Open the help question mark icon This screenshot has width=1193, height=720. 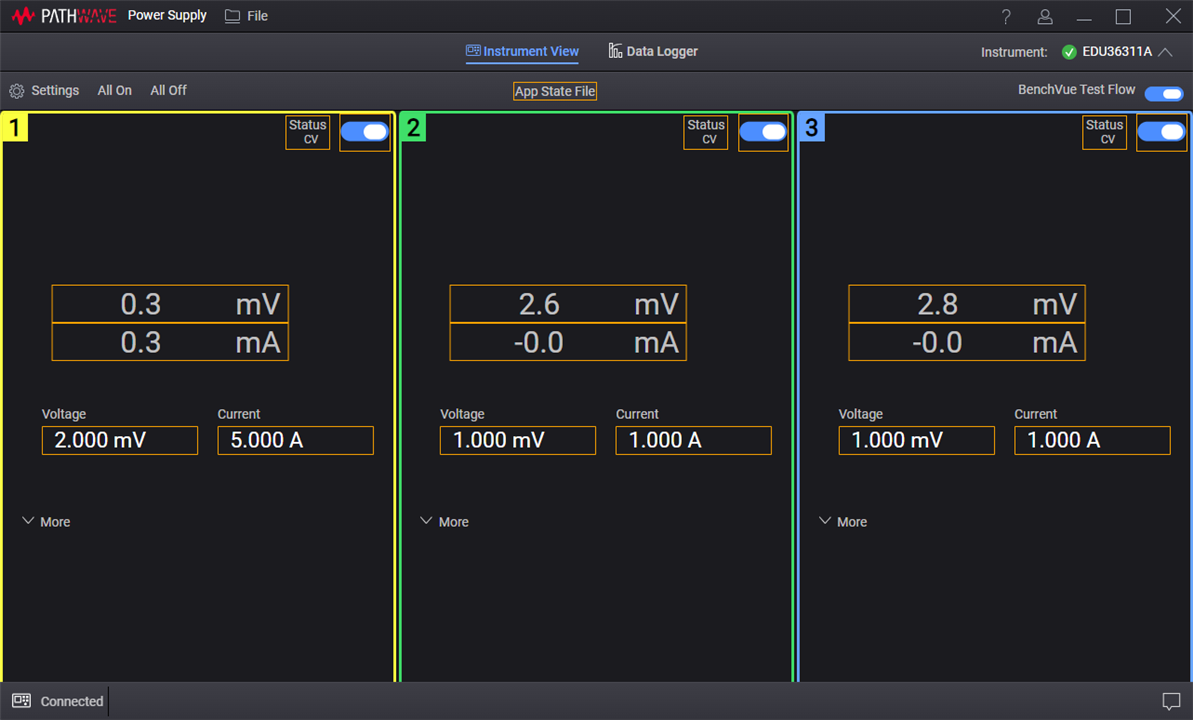click(x=1006, y=16)
